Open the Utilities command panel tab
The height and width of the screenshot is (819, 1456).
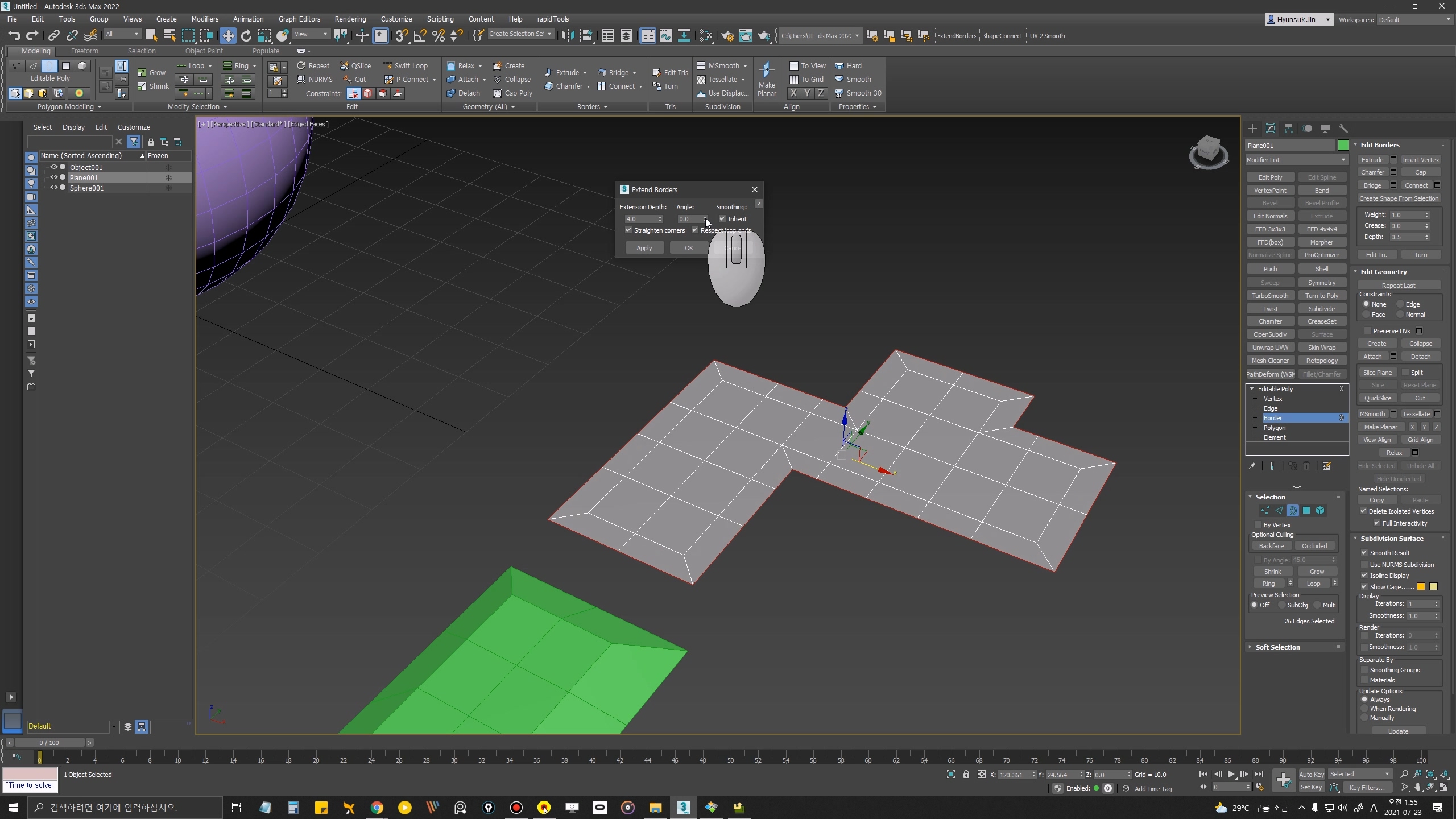[x=1343, y=129]
